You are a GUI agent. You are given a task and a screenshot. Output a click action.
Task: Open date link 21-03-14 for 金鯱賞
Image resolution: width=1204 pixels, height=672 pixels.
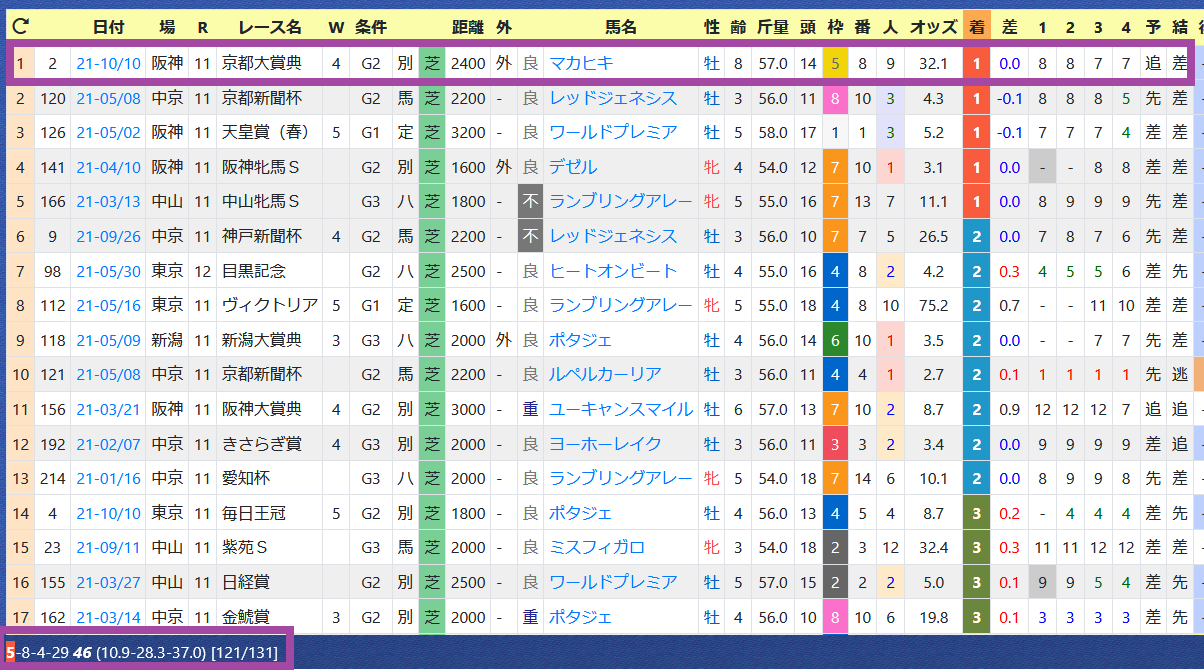(x=108, y=617)
